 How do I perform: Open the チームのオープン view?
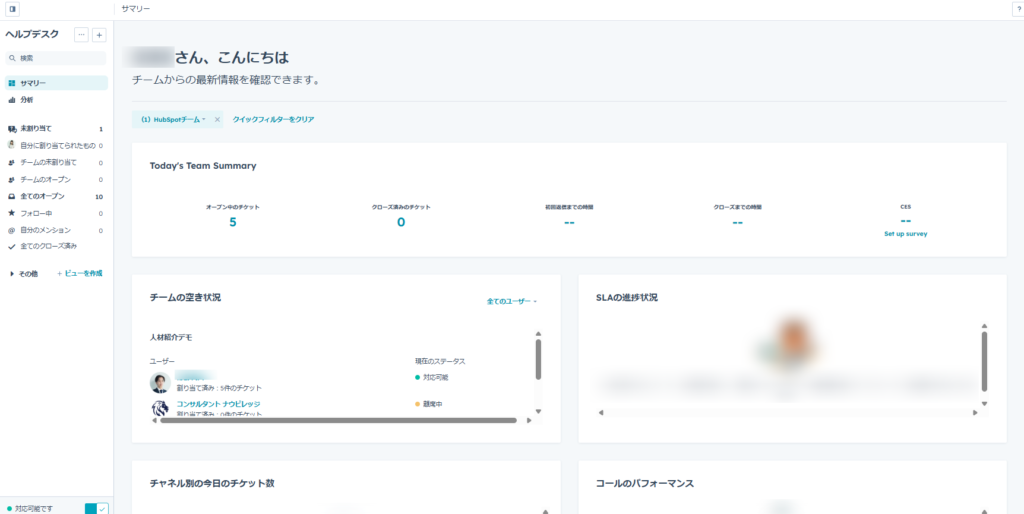pos(56,179)
